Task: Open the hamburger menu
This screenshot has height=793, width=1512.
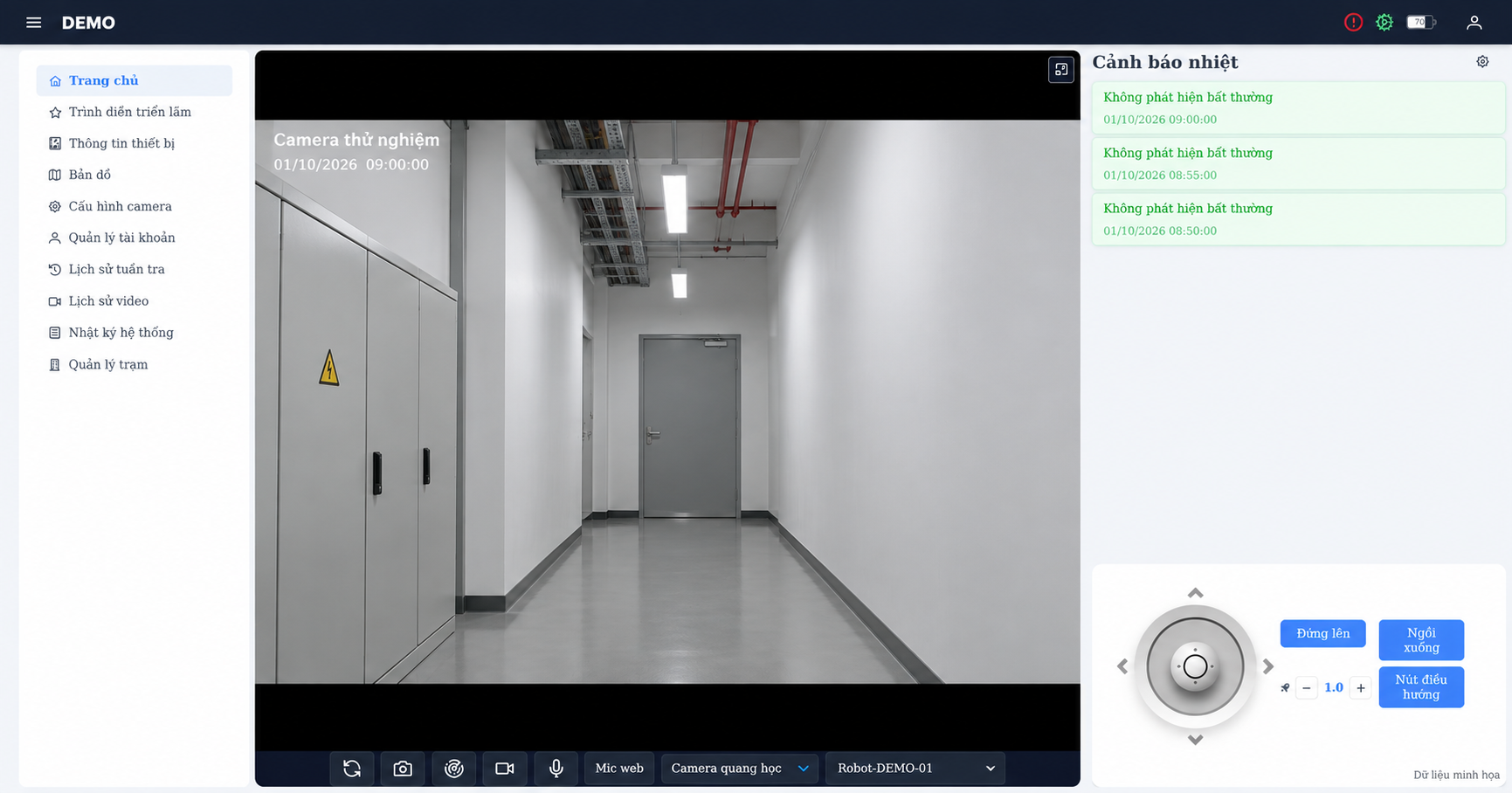Action: click(33, 23)
